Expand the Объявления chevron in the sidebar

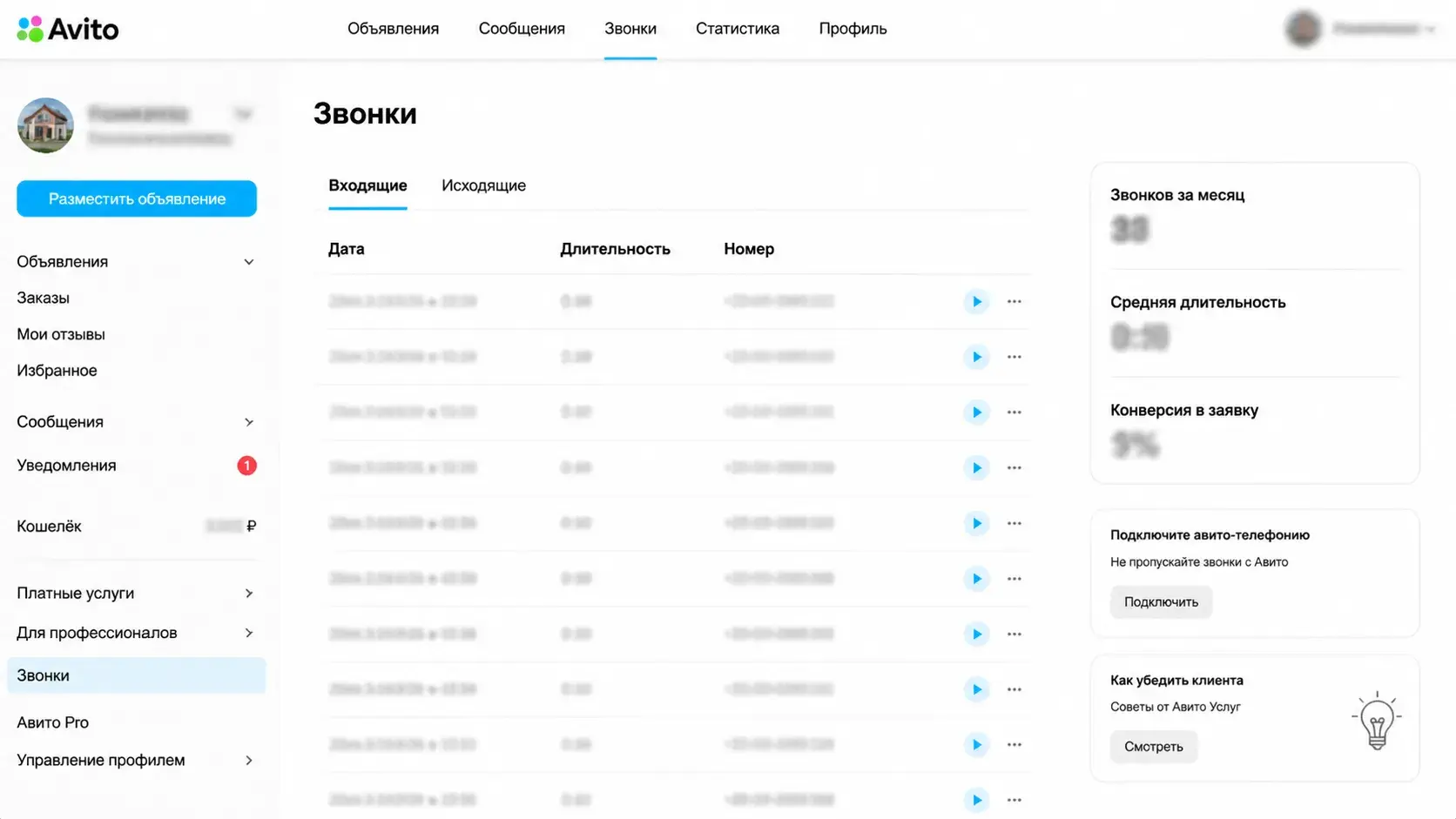(249, 262)
